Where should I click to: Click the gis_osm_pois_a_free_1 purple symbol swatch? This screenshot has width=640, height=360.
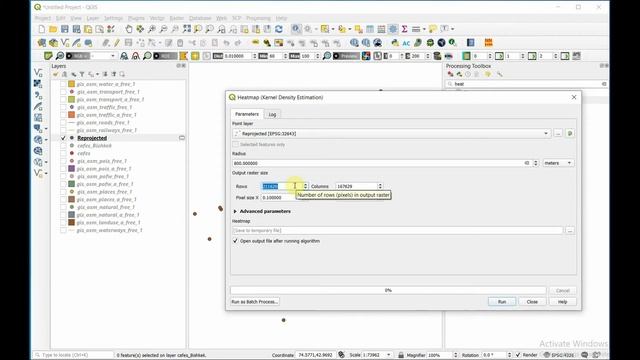[71, 169]
